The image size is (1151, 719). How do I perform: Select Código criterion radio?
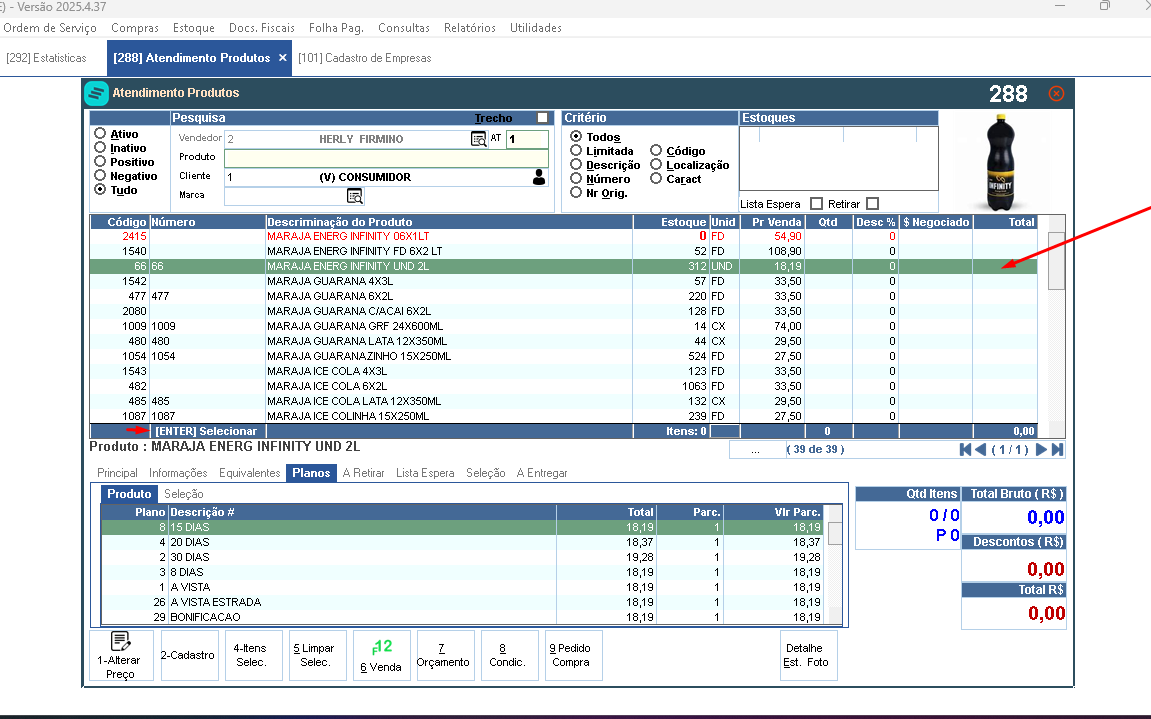click(x=656, y=151)
